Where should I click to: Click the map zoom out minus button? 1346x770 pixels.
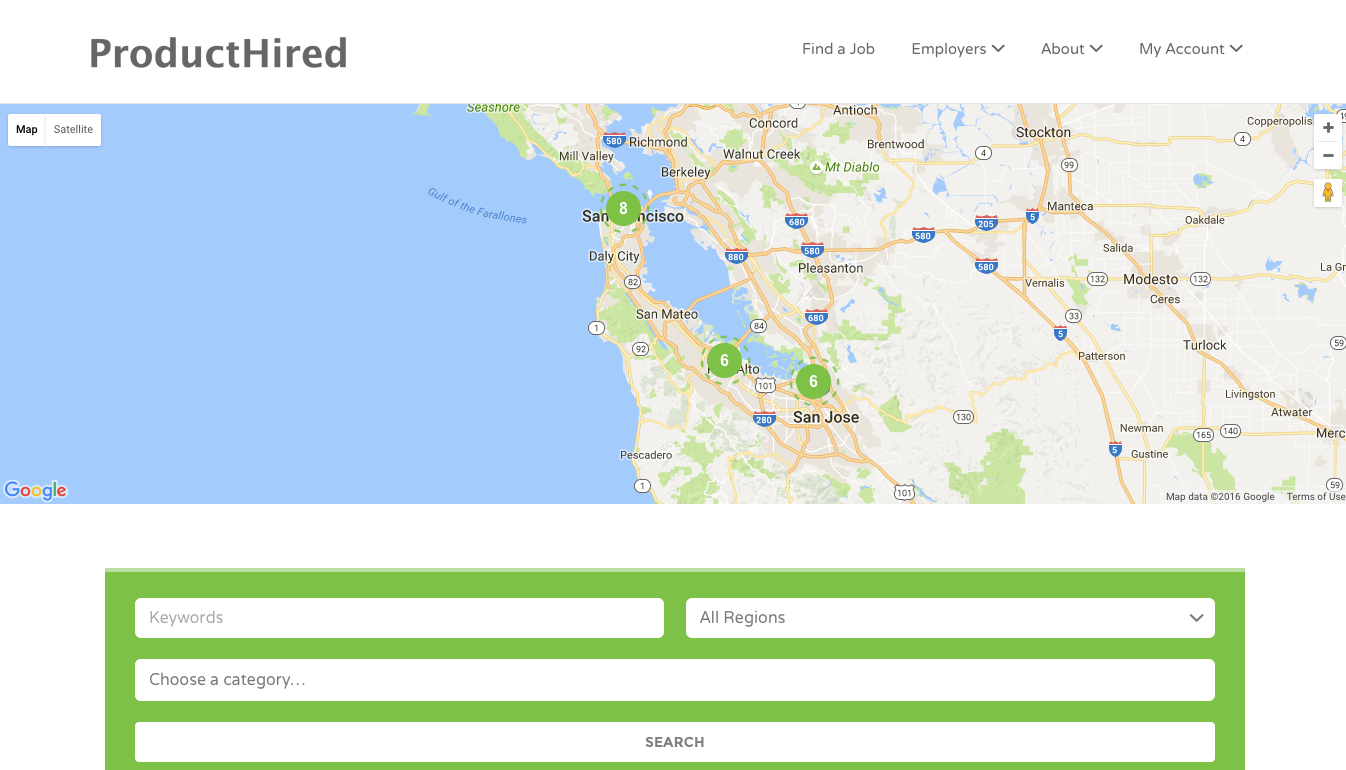pyautogui.click(x=1328, y=156)
